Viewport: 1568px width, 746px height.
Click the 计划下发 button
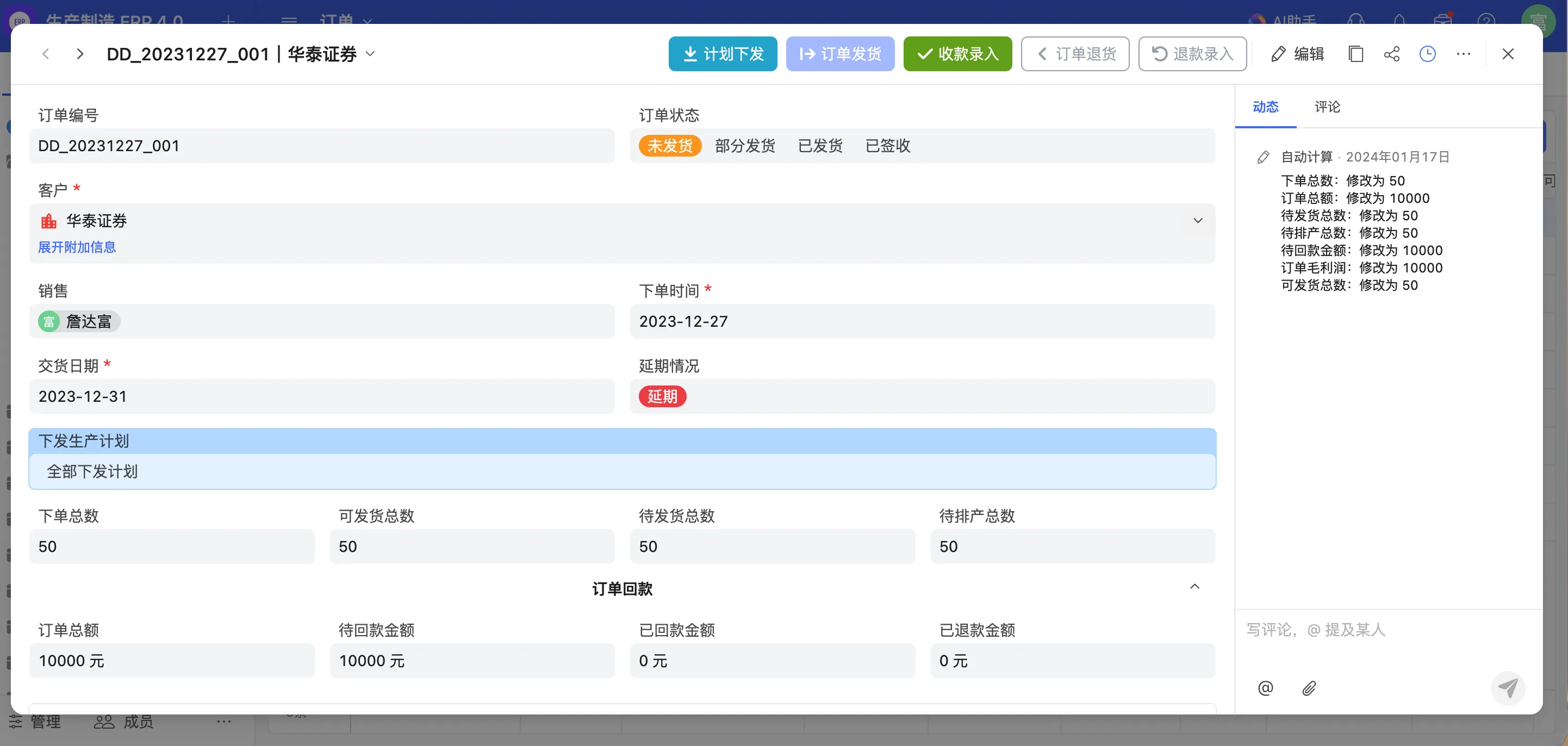[723, 54]
